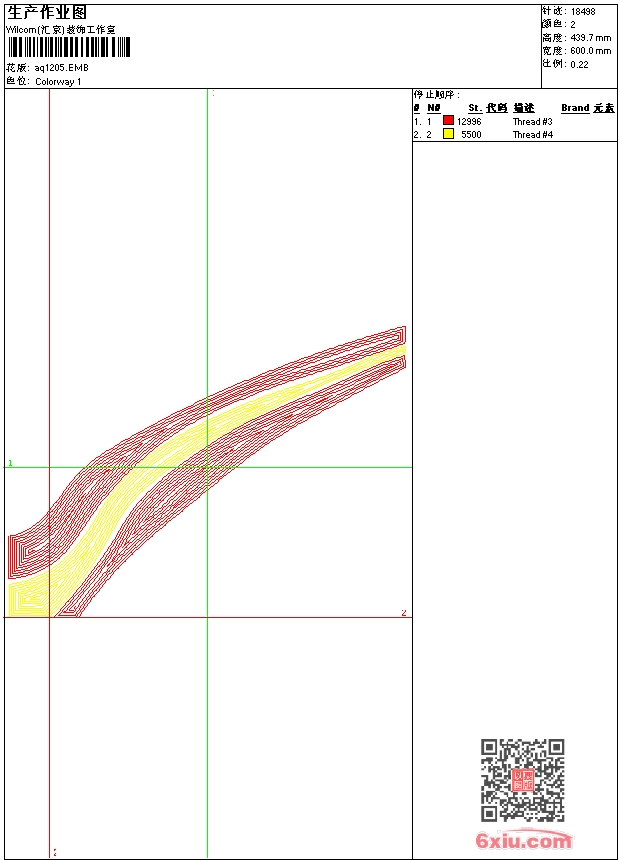Click the aq1205.EMB file name
The width and height of the screenshot is (620, 860).
pos(61,68)
